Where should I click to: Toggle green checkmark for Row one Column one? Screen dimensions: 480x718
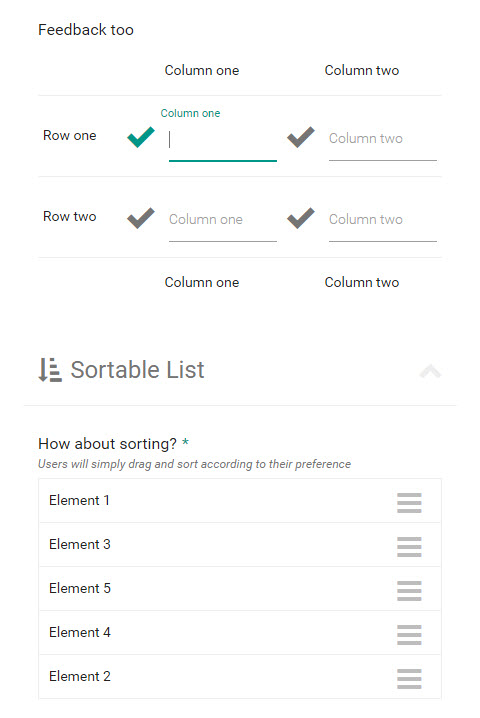[x=141, y=137]
